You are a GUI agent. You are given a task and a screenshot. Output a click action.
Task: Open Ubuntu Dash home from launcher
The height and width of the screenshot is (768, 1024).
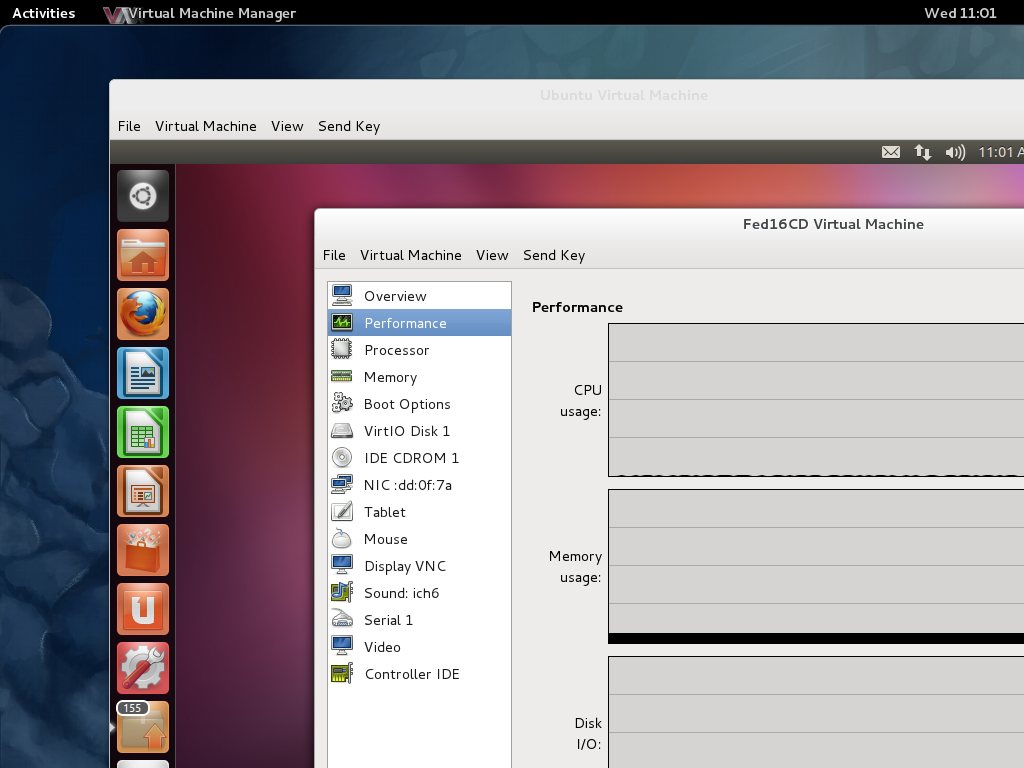[143, 196]
